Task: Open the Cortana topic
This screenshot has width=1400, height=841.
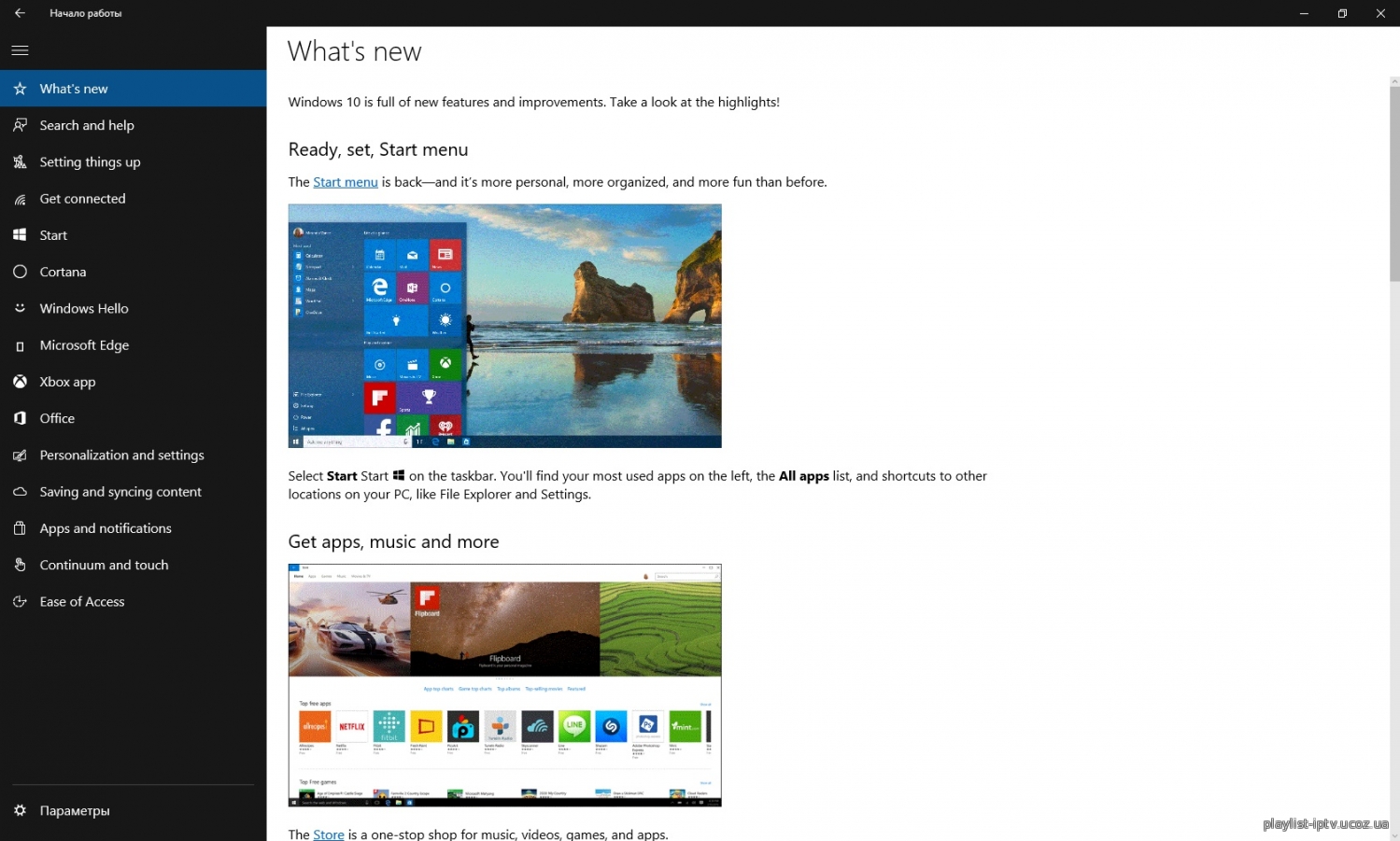Action: point(133,272)
